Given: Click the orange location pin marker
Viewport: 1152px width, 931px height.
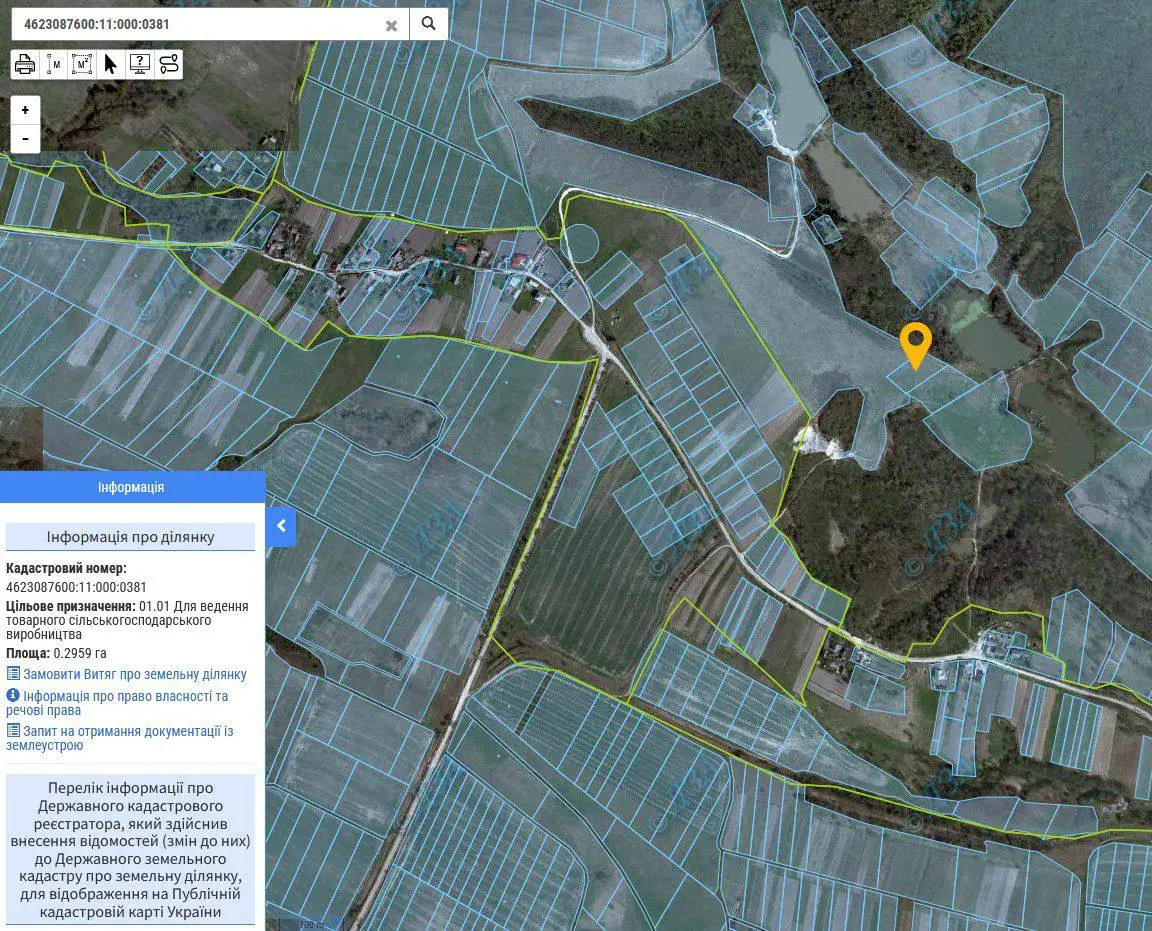Looking at the screenshot, I should click(916, 344).
